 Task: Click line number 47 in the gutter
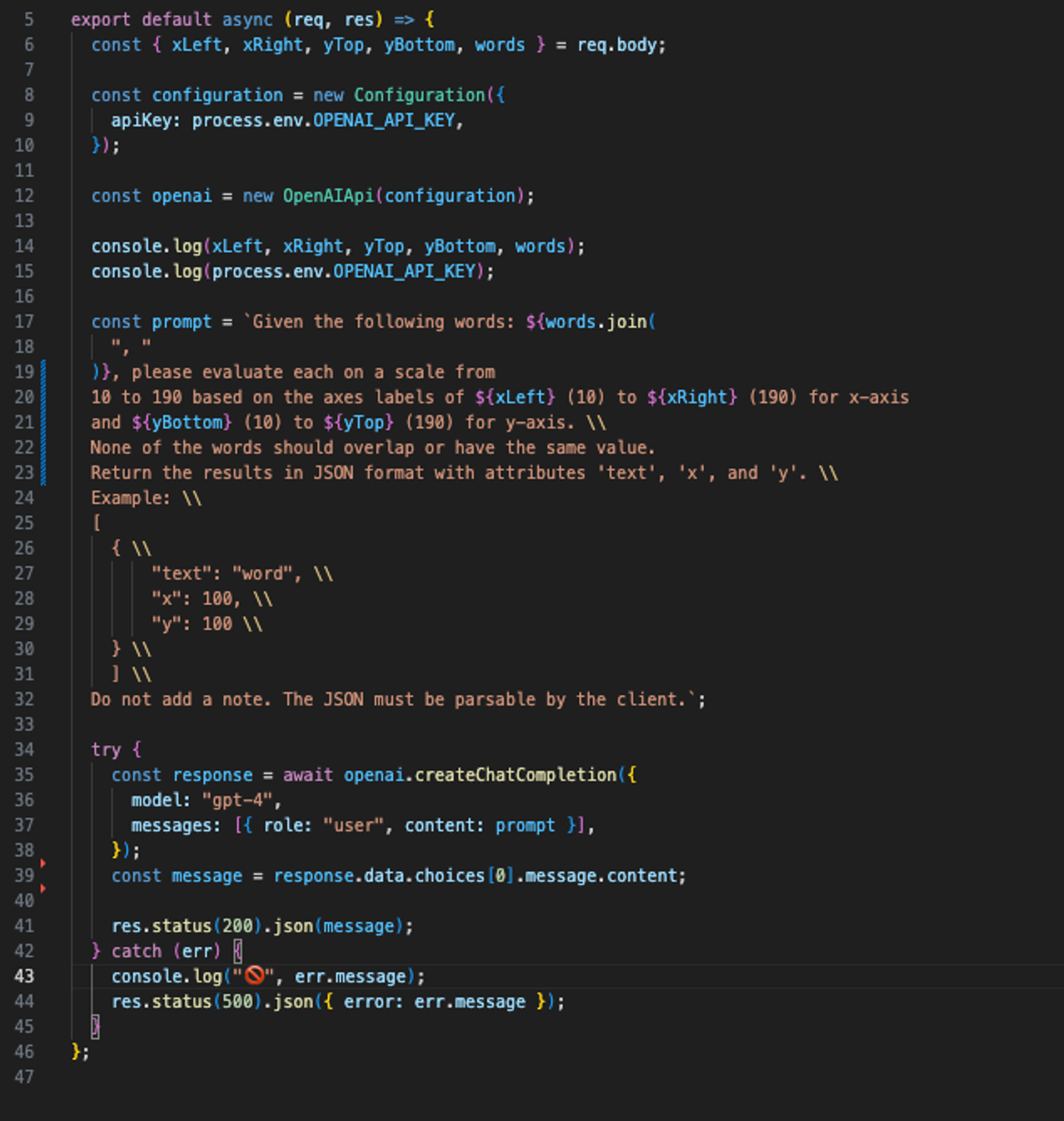coord(24,1077)
